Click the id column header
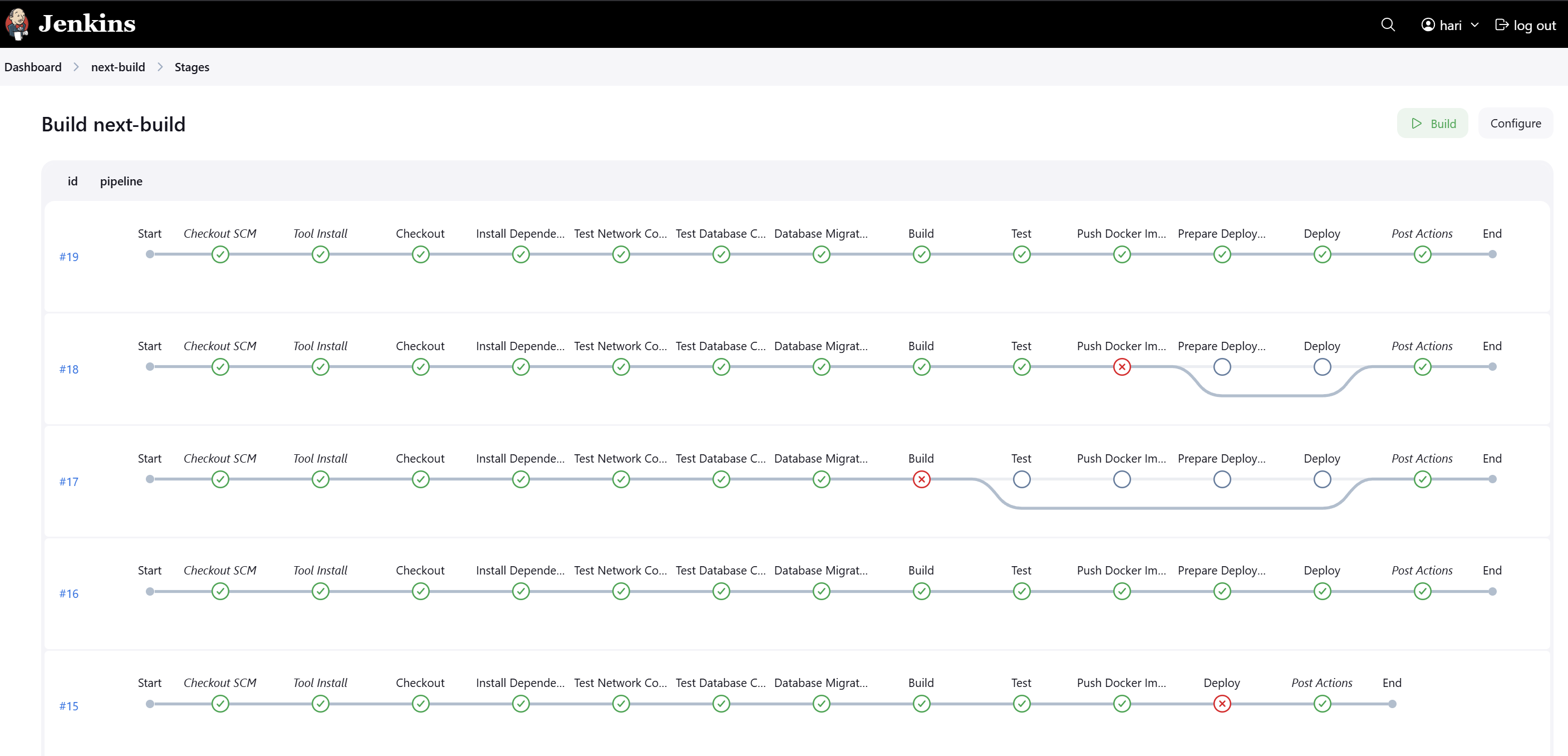1568x756 pixels. [72, 181]
